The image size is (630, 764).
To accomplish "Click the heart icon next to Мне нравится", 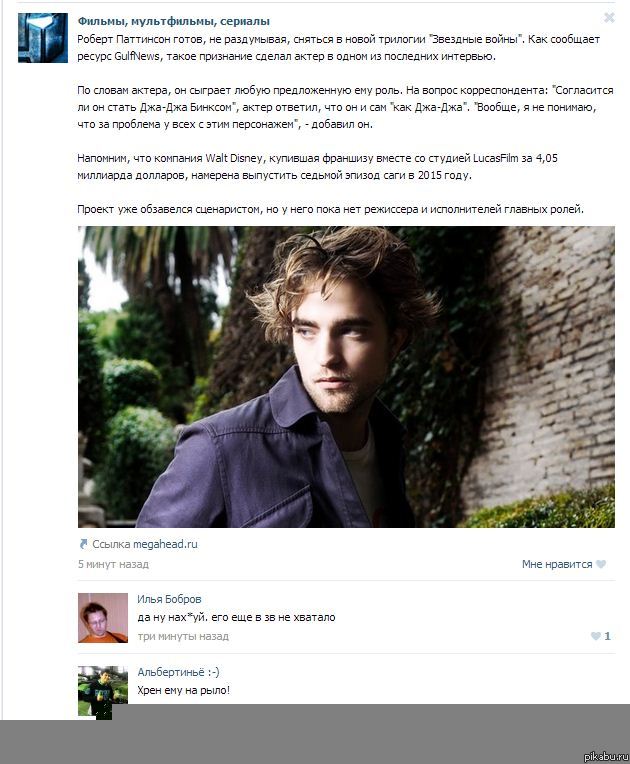I will 601,564.
